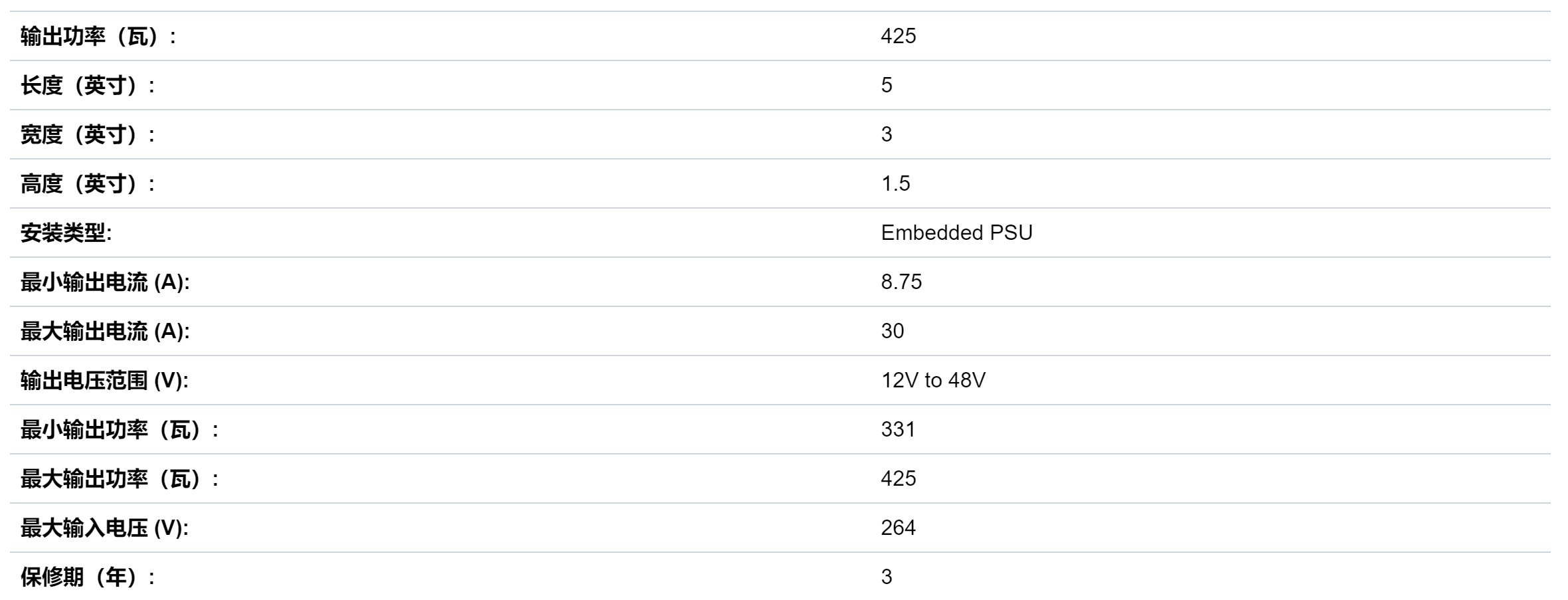This screenshot has height=600, width=1568.
Task: Select the 宽度（英寸） label
Action: [88, 135]
